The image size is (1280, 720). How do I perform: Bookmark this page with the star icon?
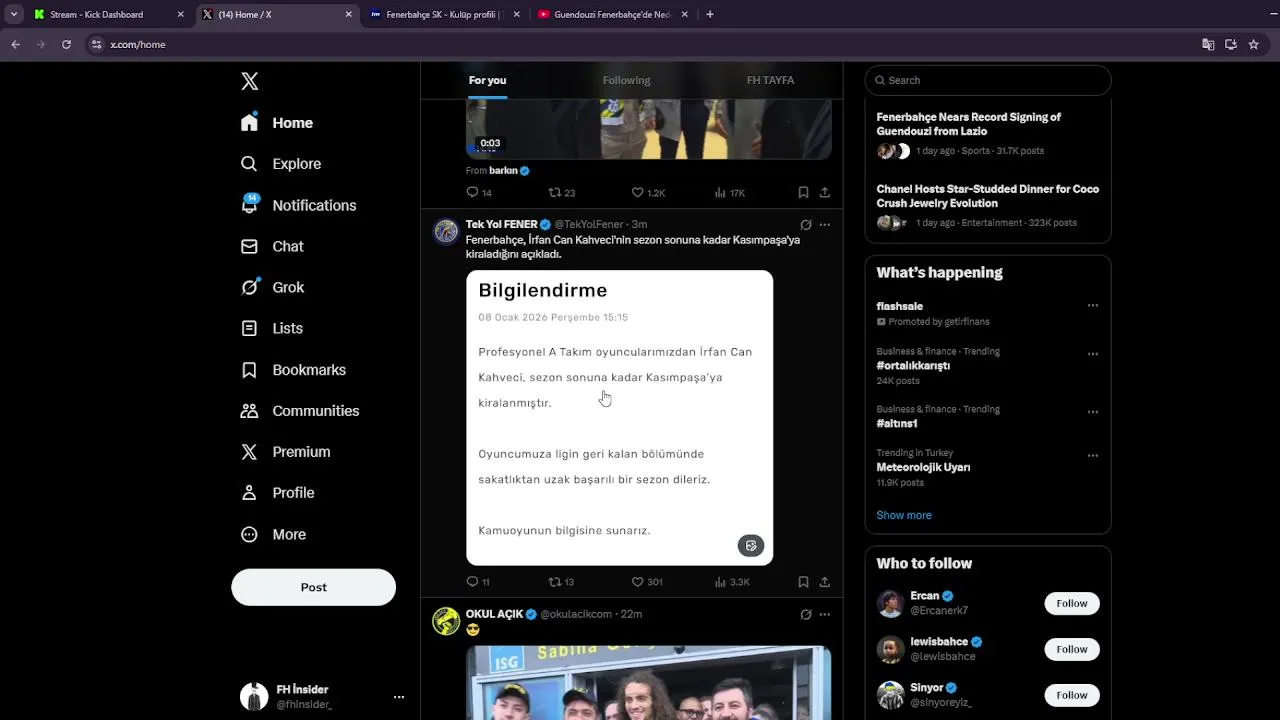pyautogui.click(x=1254, y=45)
